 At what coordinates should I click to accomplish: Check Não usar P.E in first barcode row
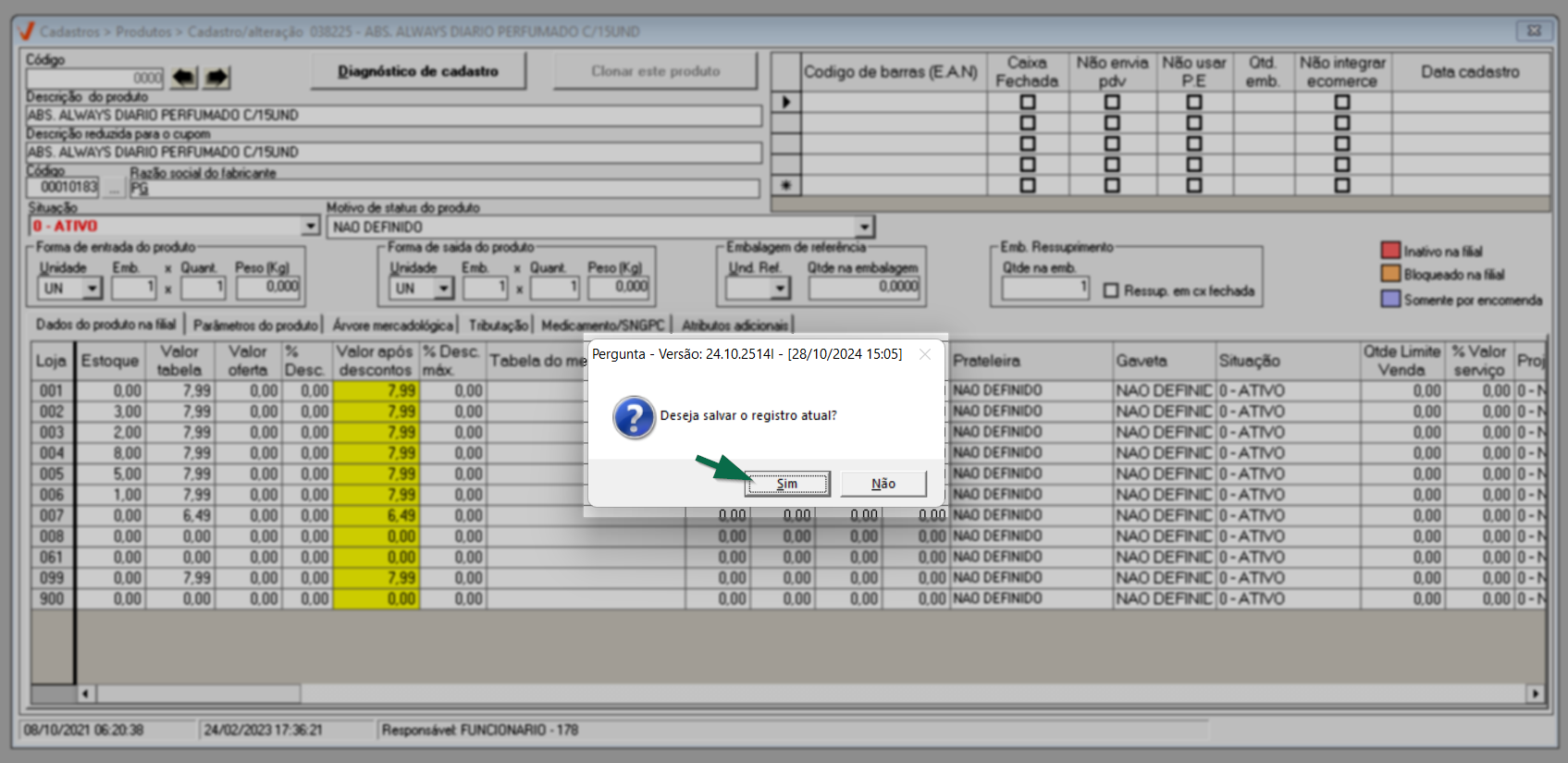pyautogui.click(x=1194, y=102)
